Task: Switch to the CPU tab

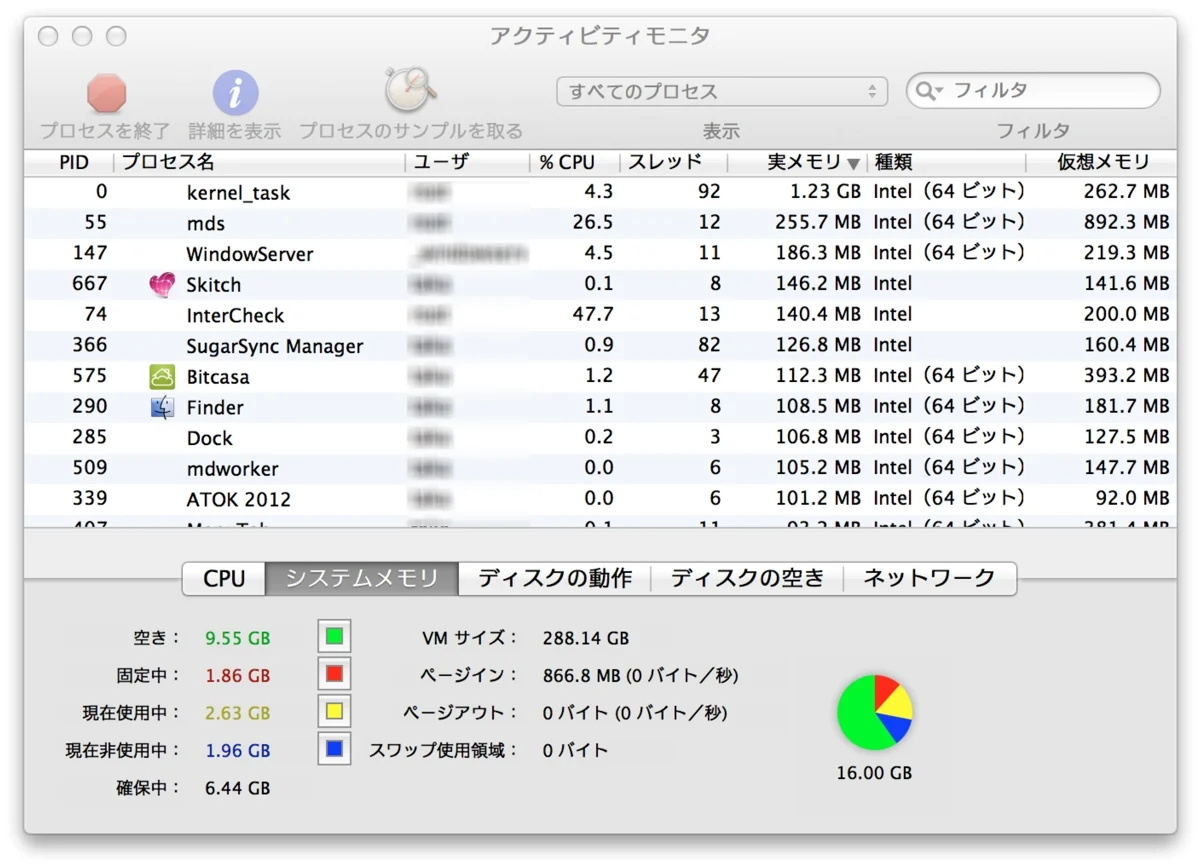Action: tap(224, 578)
